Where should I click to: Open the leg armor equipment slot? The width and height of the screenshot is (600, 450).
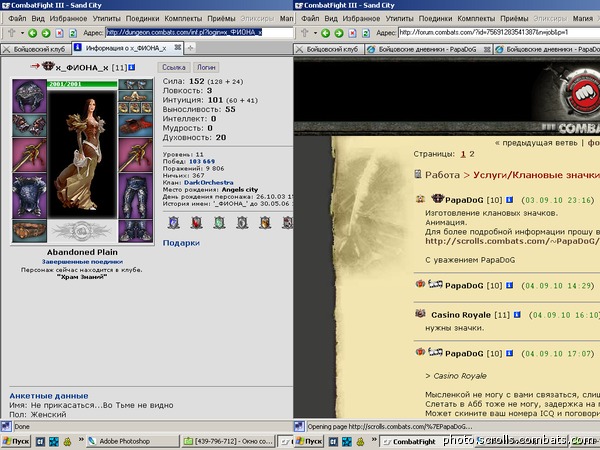click(x=135, y=196)
